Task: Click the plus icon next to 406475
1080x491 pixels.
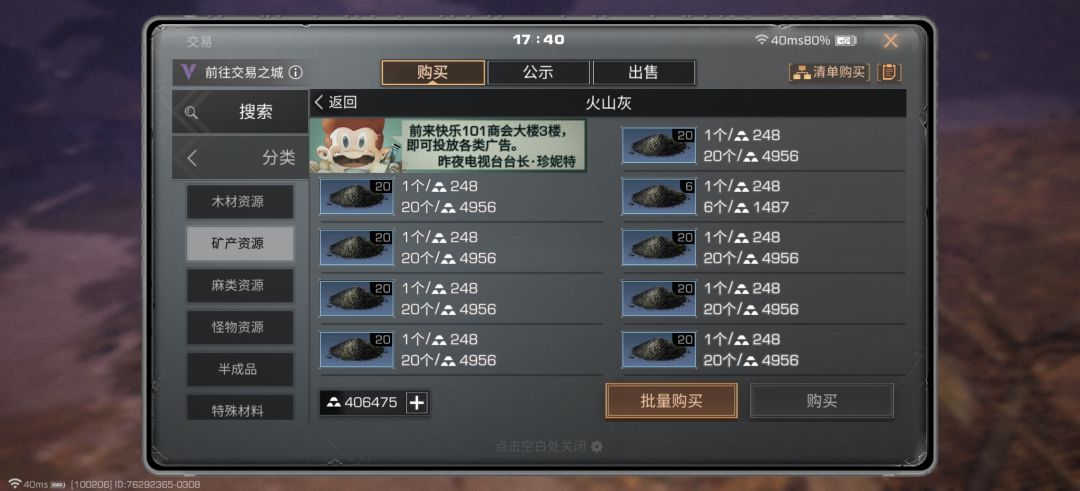Action: (417, 403)
